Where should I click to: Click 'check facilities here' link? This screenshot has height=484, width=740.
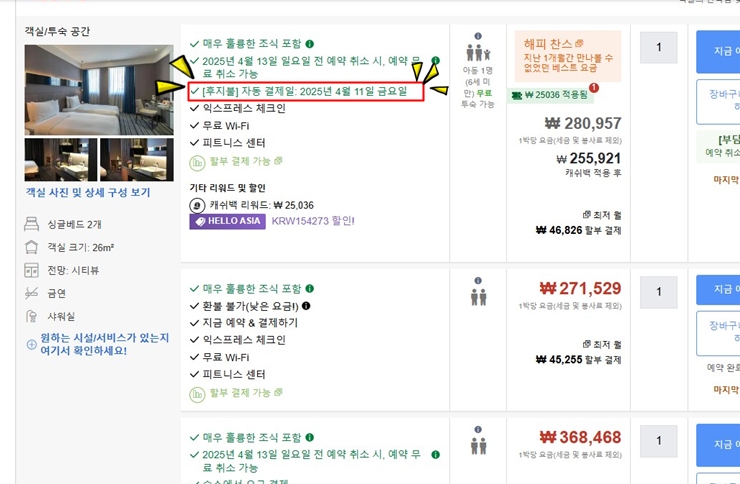[104, 344]
